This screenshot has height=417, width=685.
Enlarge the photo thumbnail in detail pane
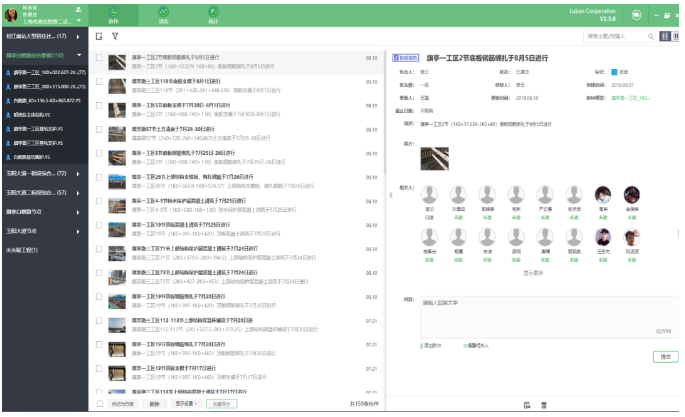[435, 159]
